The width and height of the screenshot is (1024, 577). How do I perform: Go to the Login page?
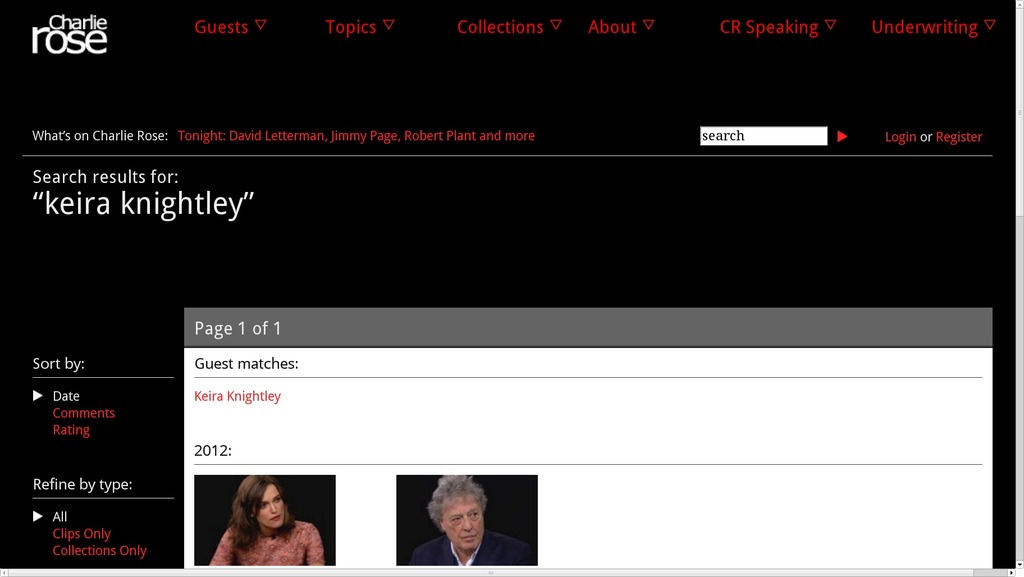point(901,137)
